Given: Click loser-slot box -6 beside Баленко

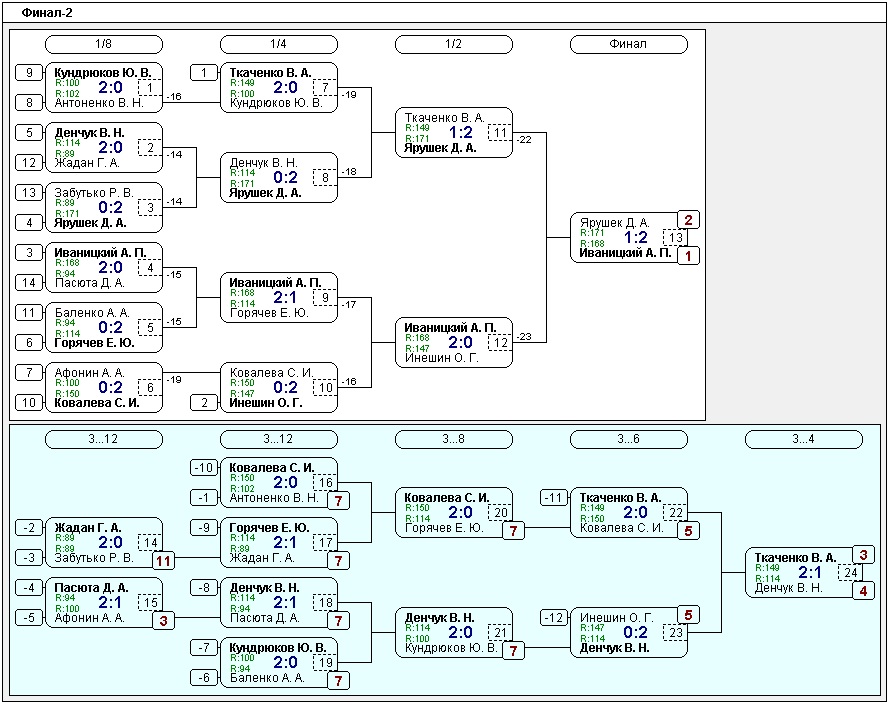Looking at the screenshot, I should point(204,677).
